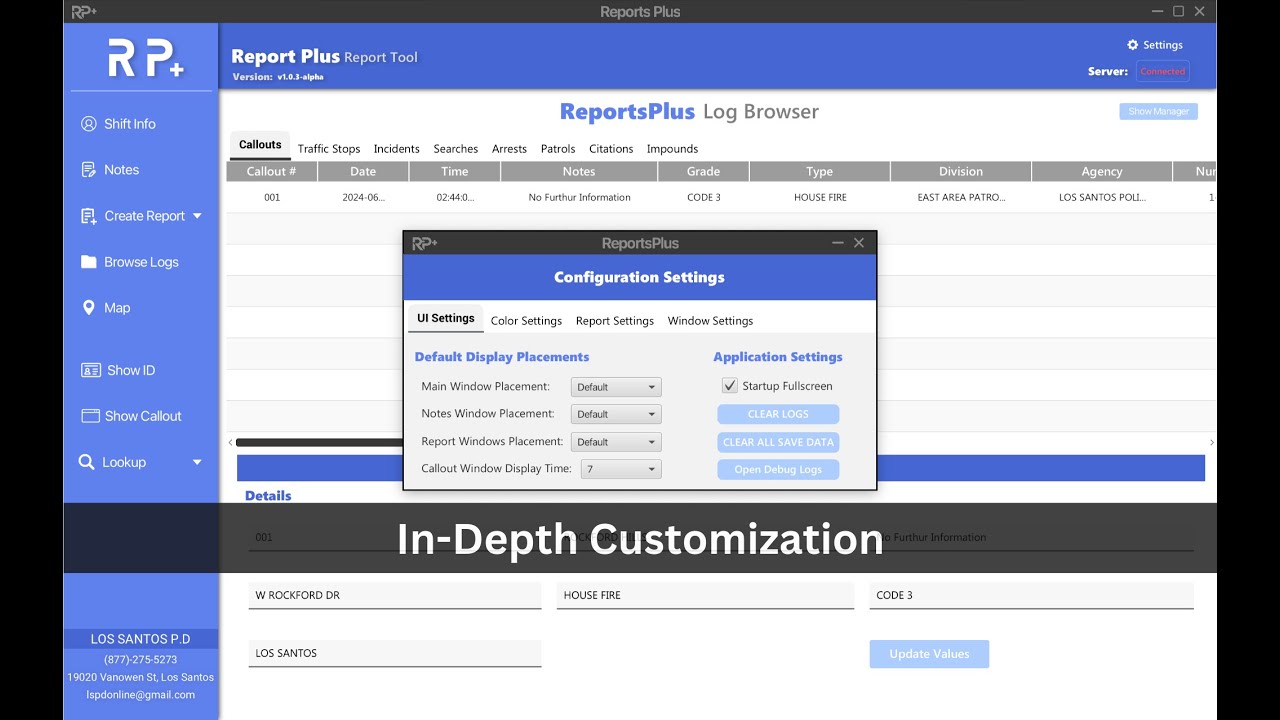The width and height of the screenshot is (1280, 720).
Task: Open Shift Info in the sidebar
Action: click(118, 124)
